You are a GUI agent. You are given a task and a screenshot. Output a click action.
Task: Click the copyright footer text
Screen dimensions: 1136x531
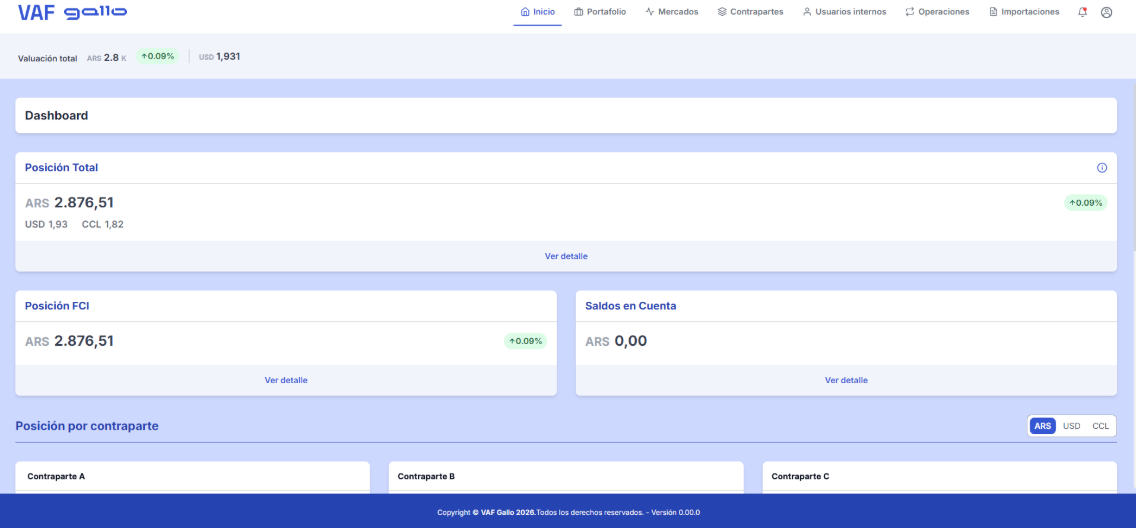tap(568, 512)
